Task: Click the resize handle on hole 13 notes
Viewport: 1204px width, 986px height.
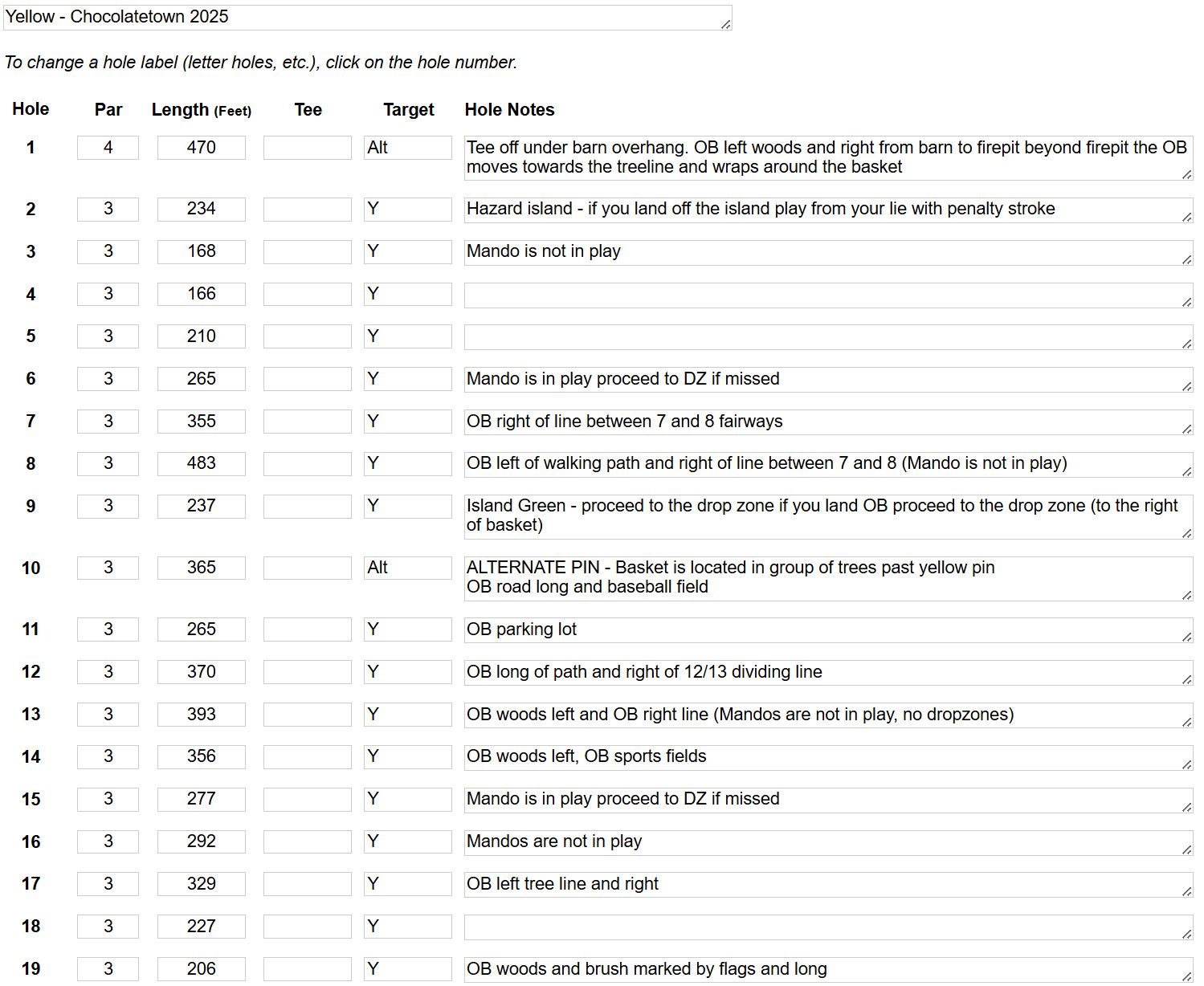Action: tap(1187, 722)
